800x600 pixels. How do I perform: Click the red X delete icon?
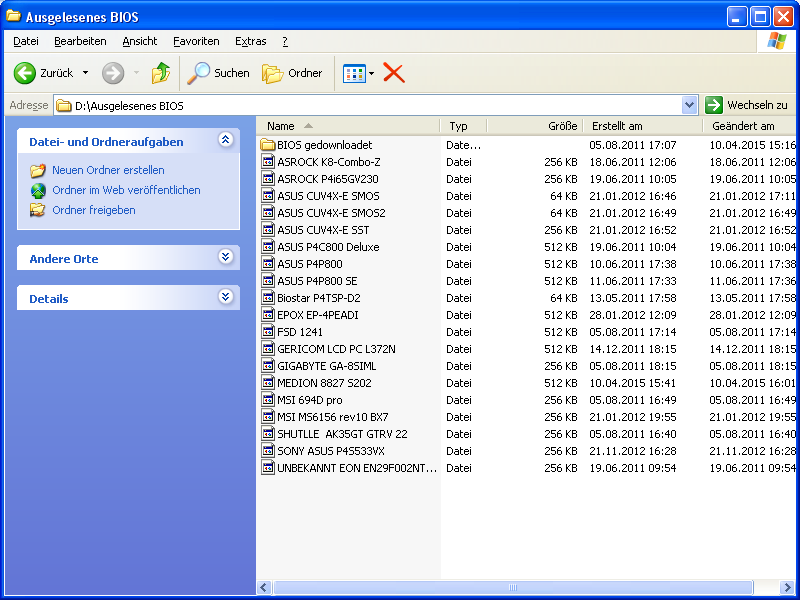point(394,73)
